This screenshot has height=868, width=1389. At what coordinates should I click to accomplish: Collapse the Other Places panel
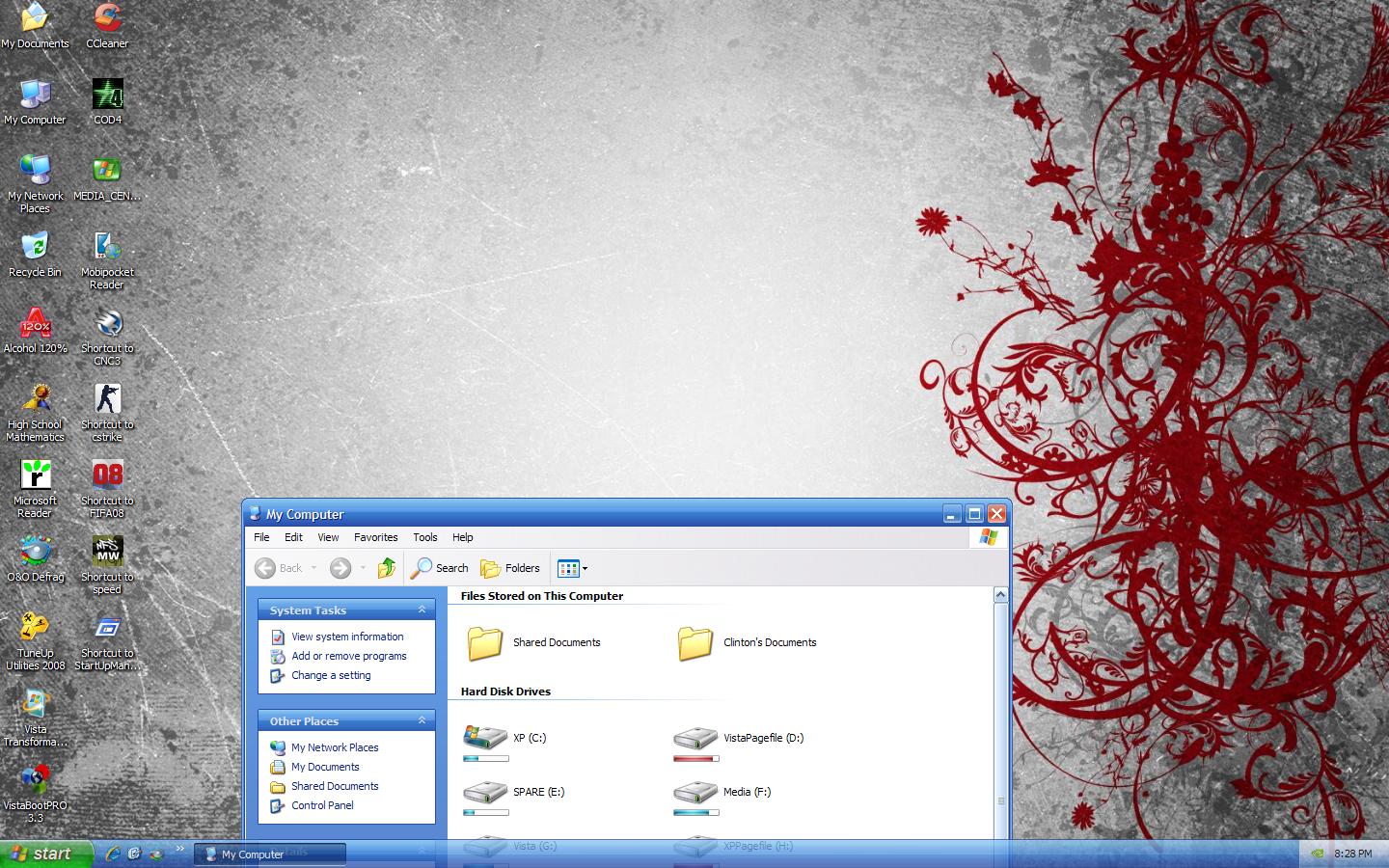click(421, 719)
